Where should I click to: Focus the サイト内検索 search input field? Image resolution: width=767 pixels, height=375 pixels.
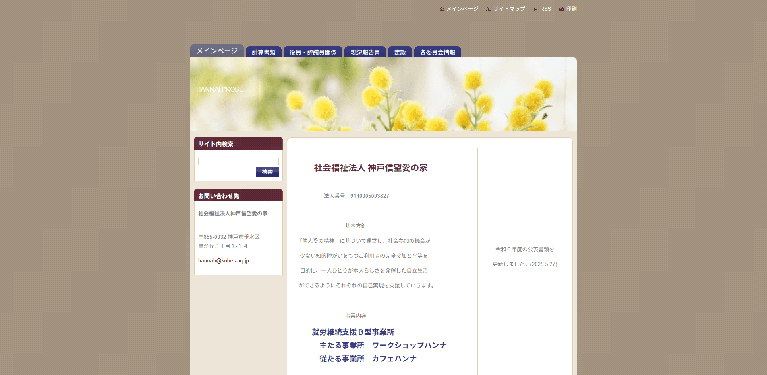[x=238, y=161]
